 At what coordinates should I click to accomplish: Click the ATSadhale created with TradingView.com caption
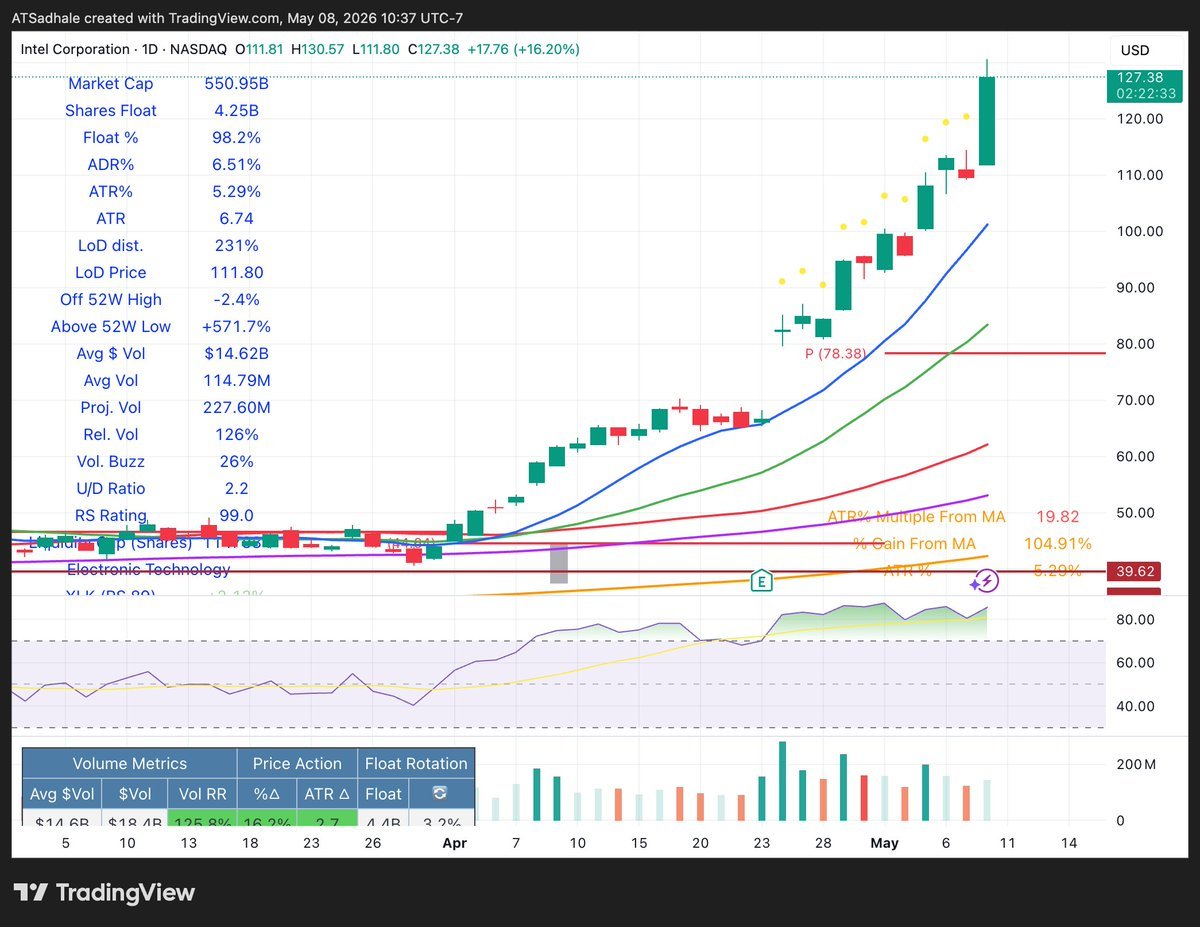coord(238,18)
